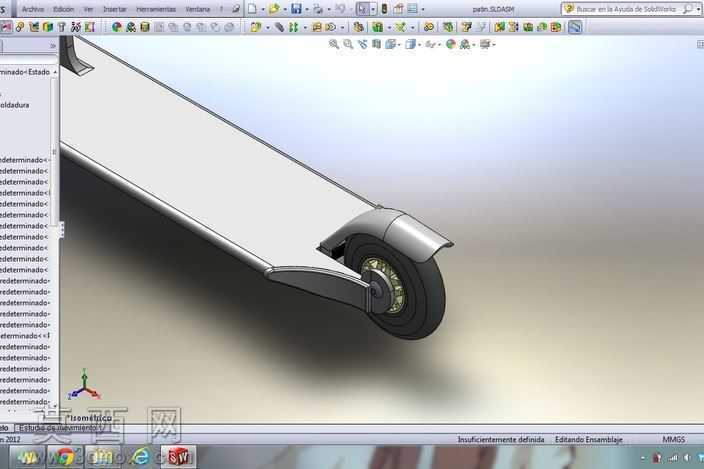Viewport: 704px width, 469px height.
Task: Click the Google Chrome taskbar icon
Action: (x=65, y=457)
